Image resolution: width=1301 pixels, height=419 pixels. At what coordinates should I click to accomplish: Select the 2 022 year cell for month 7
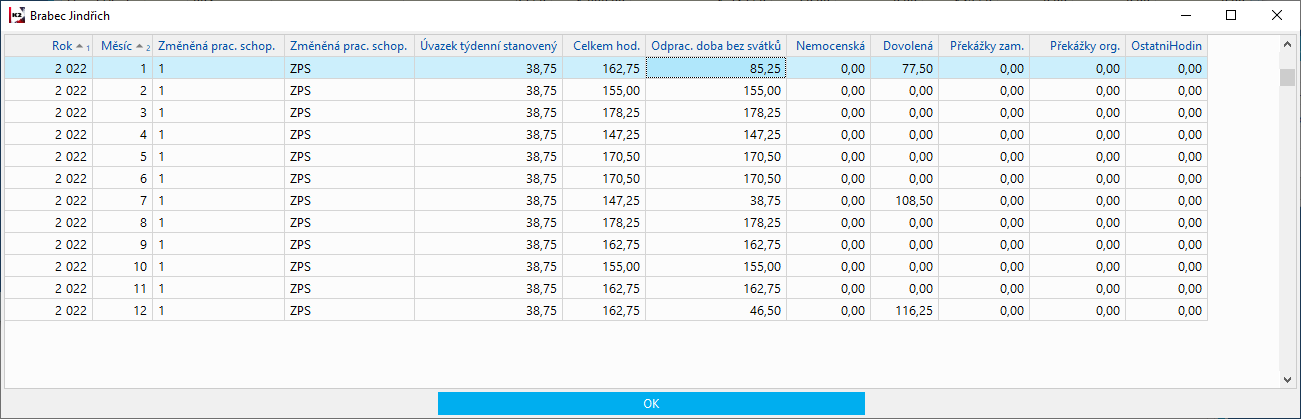[49, 200]
